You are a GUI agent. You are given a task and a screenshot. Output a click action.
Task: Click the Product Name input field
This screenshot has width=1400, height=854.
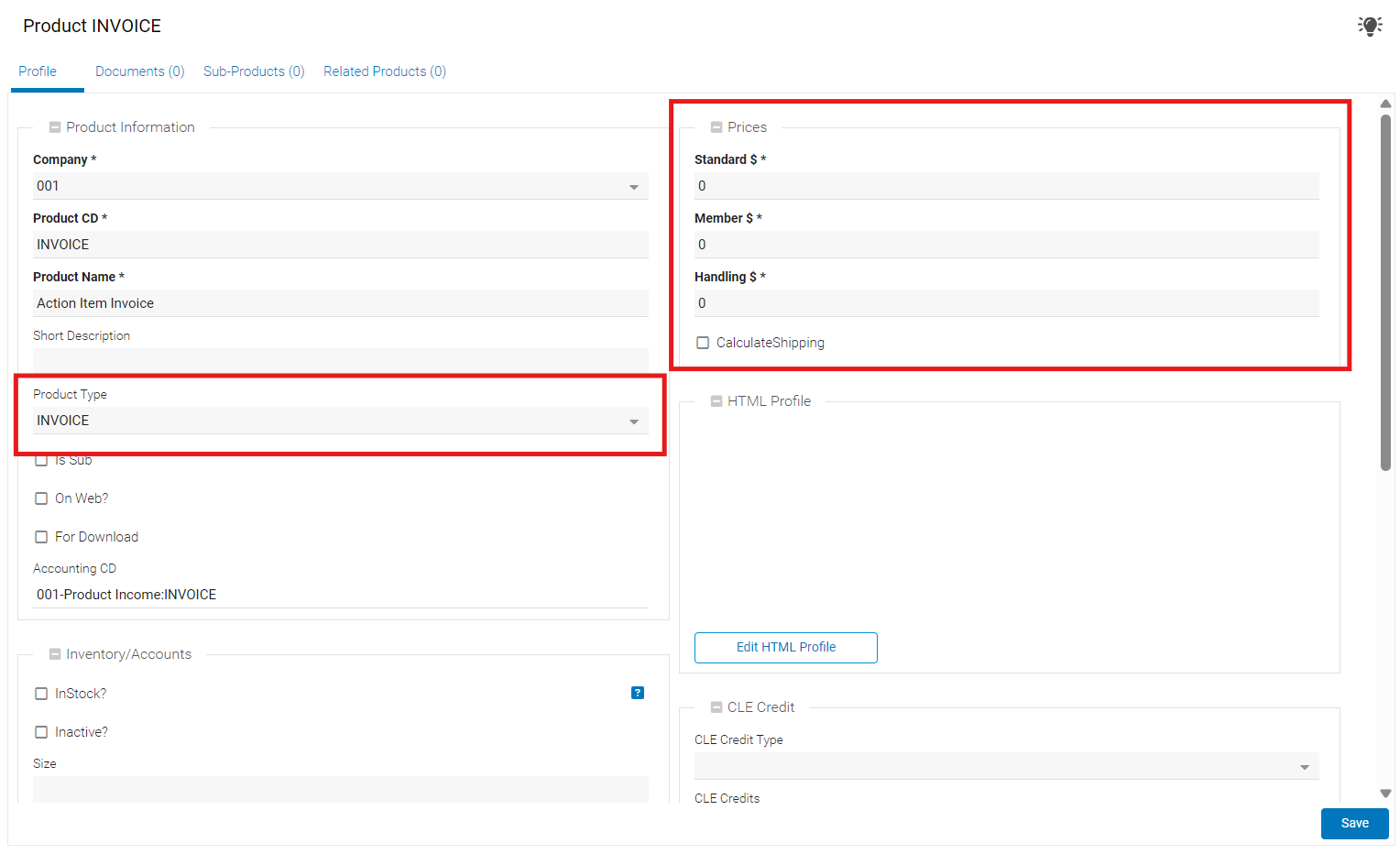click(x=341, y=303)
